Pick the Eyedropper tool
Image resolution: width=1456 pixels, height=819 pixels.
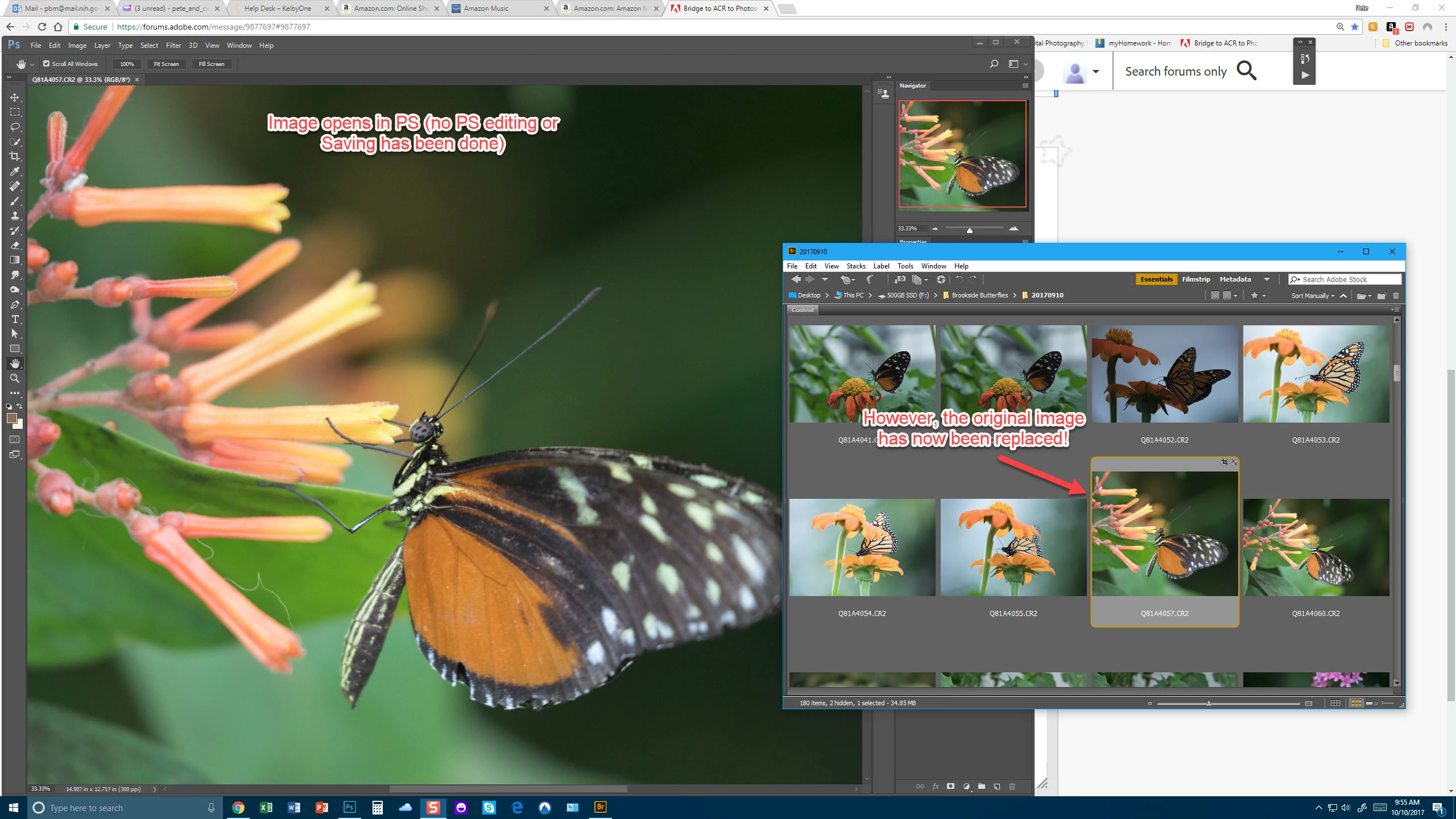[x=15, y=171]
